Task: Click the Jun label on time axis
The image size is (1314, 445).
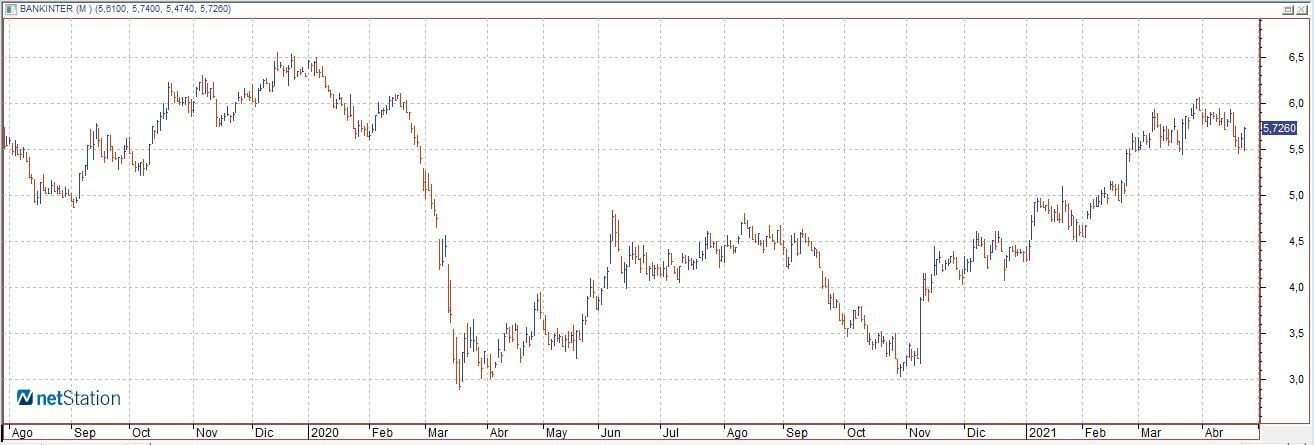Action: (611, 434)
